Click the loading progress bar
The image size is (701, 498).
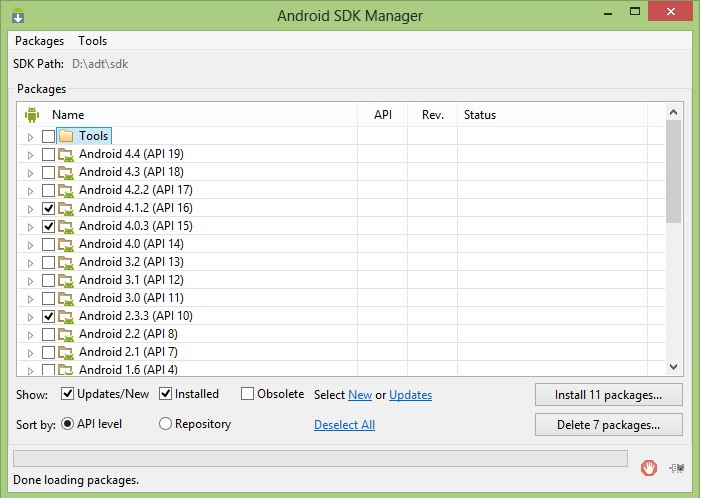coord(320,459)
